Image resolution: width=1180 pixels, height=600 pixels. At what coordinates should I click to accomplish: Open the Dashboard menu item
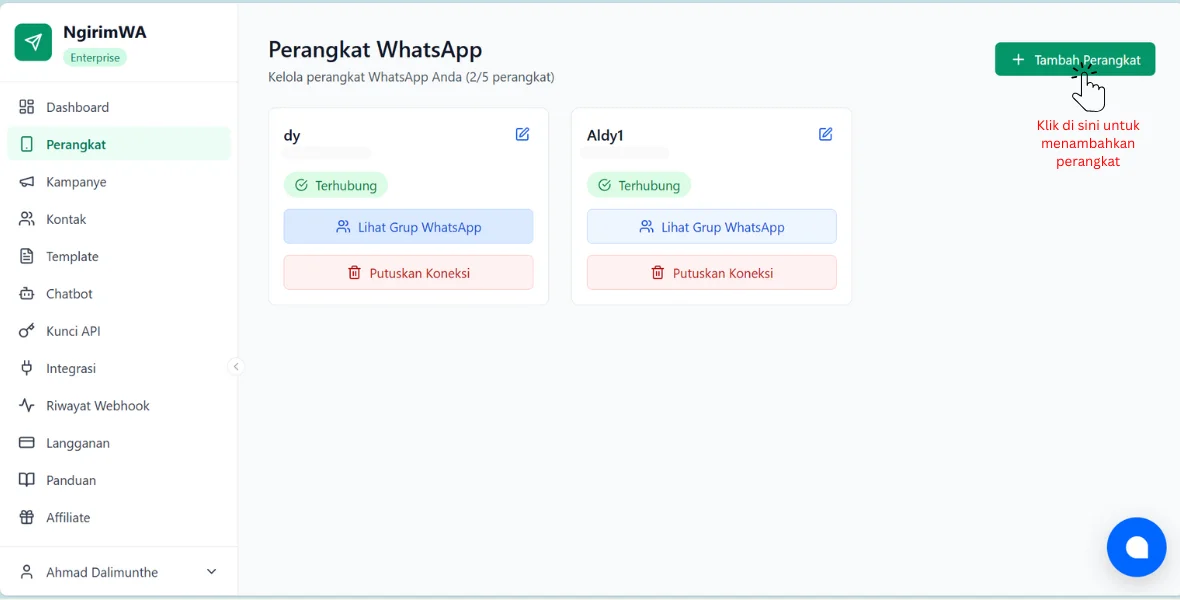coord(119,107)
